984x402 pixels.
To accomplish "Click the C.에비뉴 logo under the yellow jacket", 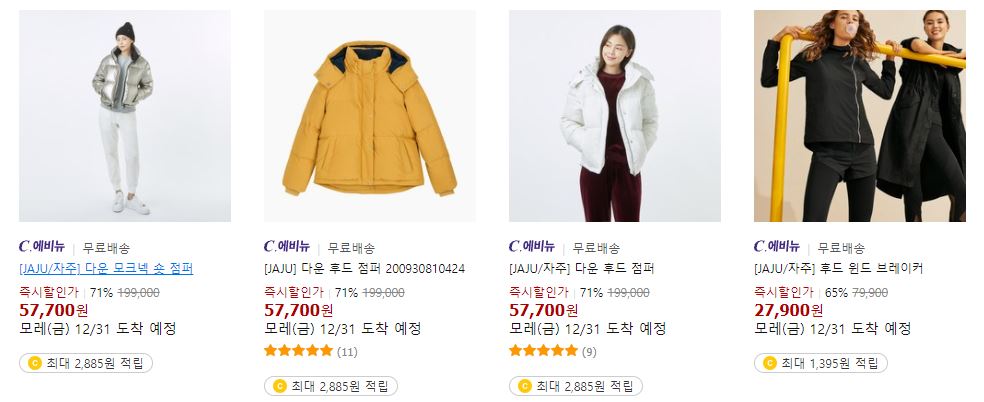I will [287, 246].
